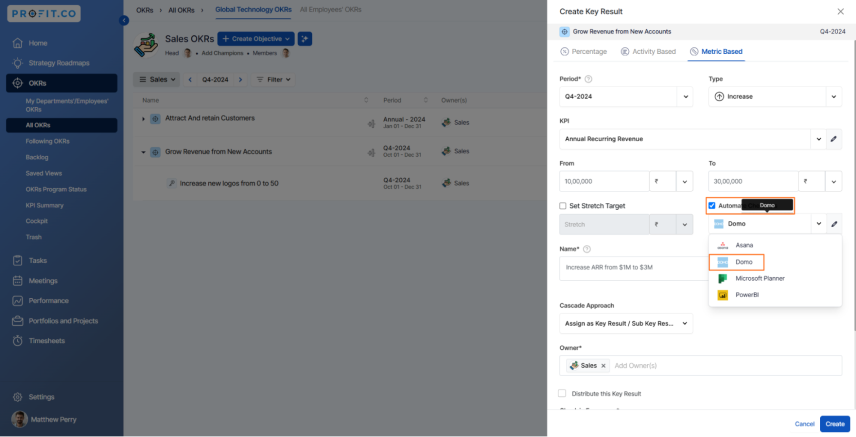Select Domo from integration list

775,262
